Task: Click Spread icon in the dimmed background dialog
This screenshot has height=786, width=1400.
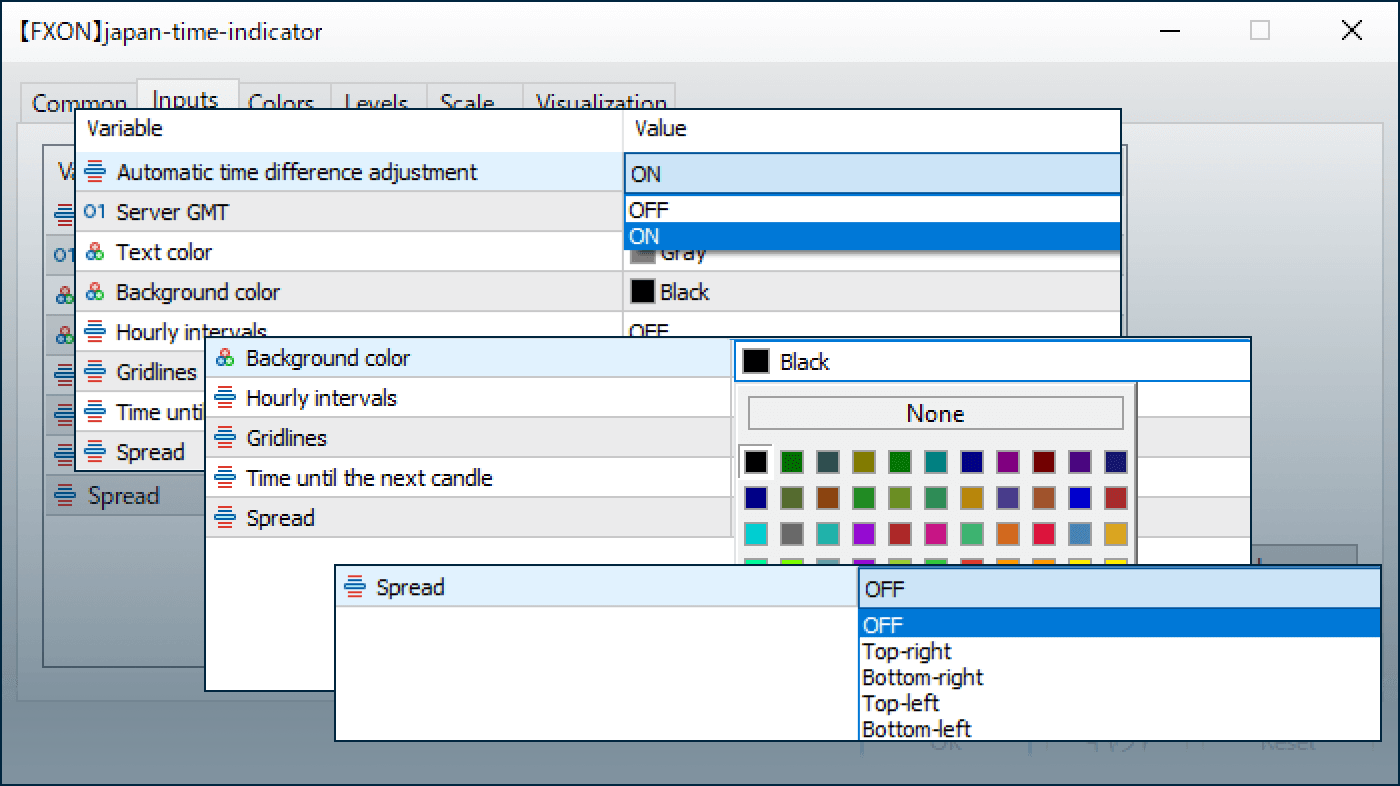Action: [x=65, y=496]
